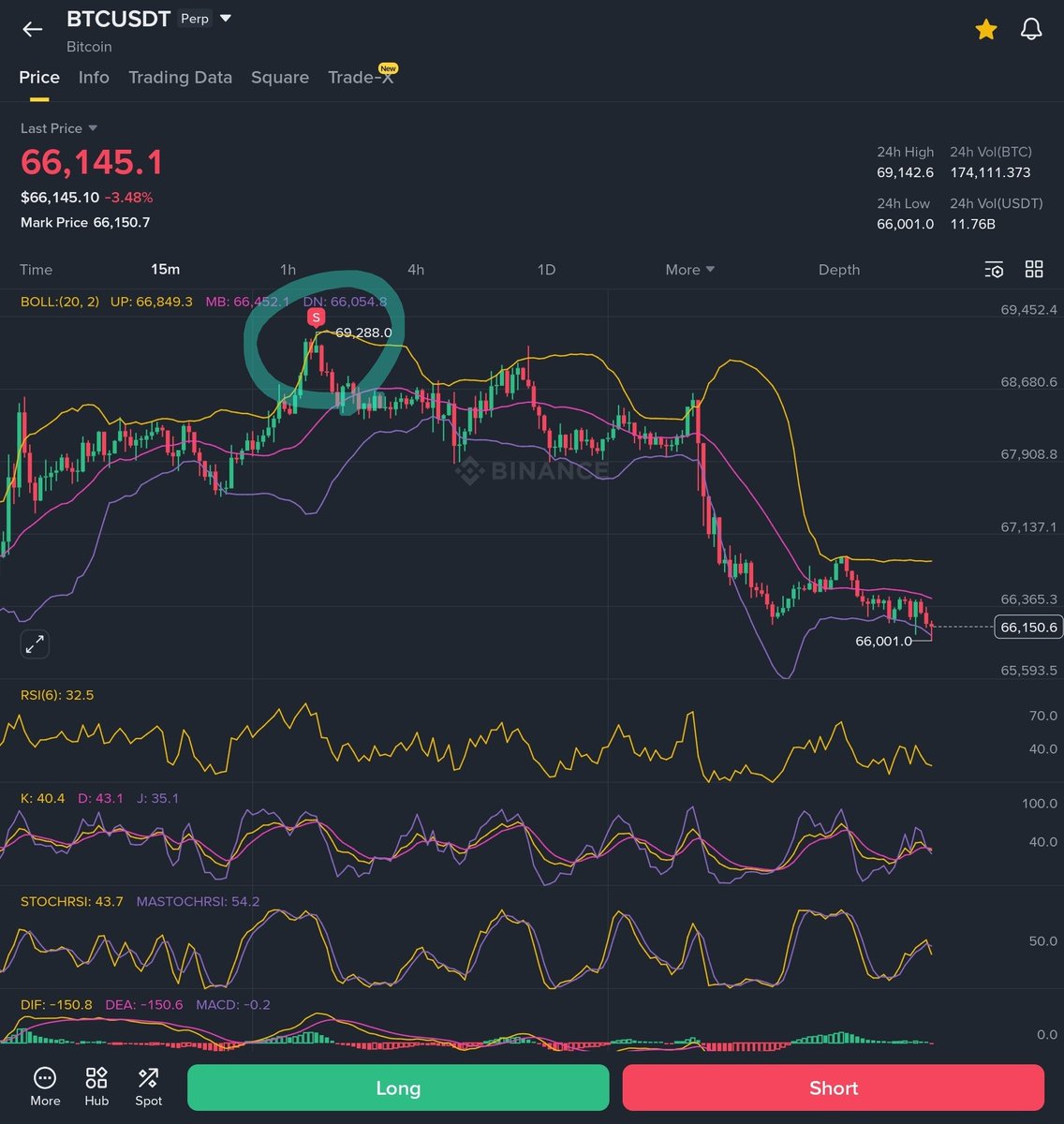This screenshot has height=1124, width=1064.
Task: Open the Spot trading icon
Action: click(148, 1087)
